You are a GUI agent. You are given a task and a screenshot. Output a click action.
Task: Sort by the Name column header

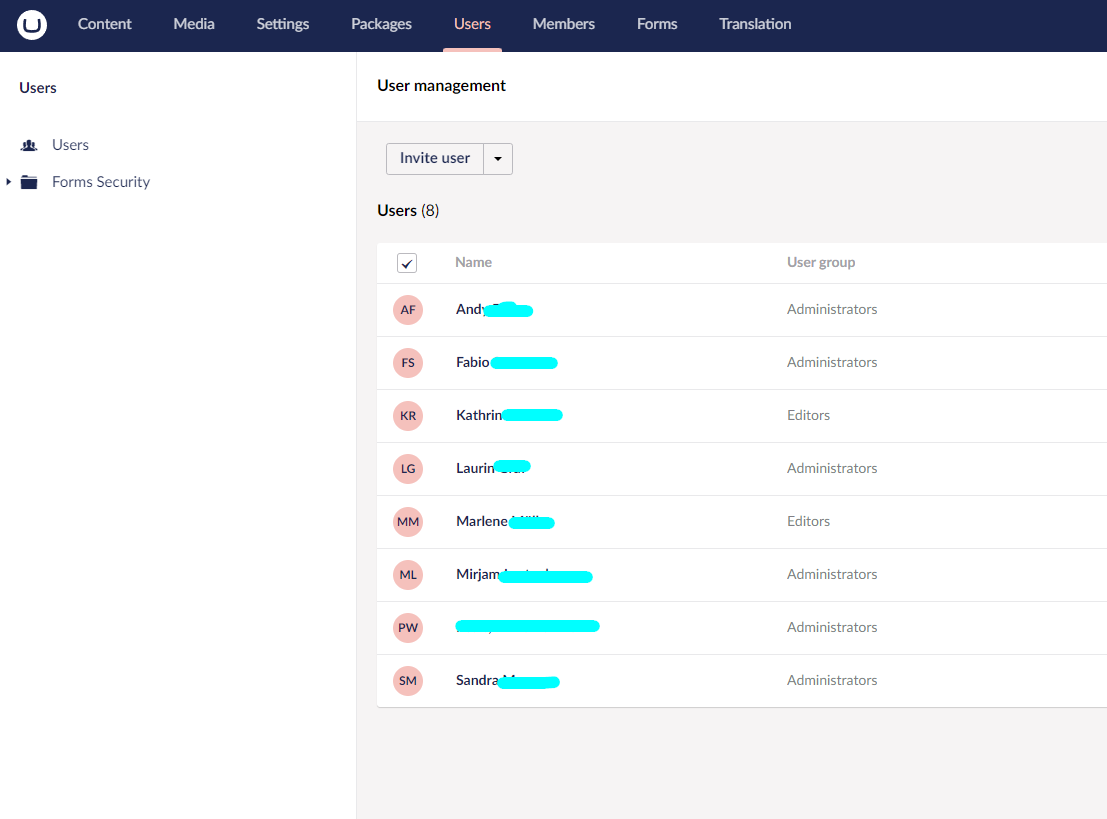click(473, 263)
